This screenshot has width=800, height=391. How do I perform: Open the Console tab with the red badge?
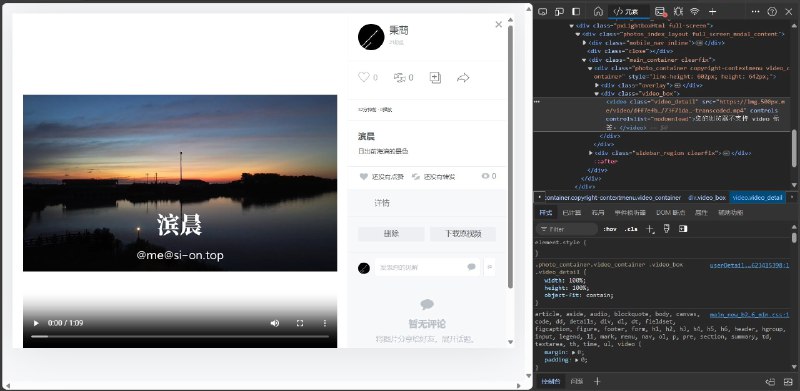point(661,11)
